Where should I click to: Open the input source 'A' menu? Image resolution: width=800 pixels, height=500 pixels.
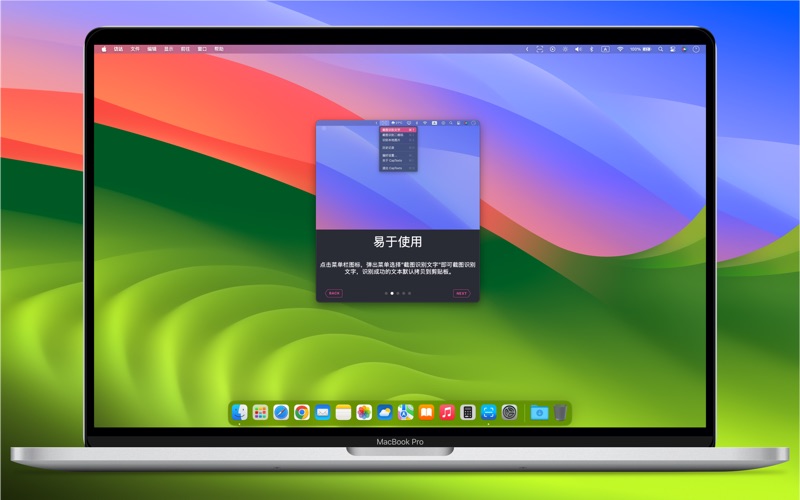coord(605,49)
